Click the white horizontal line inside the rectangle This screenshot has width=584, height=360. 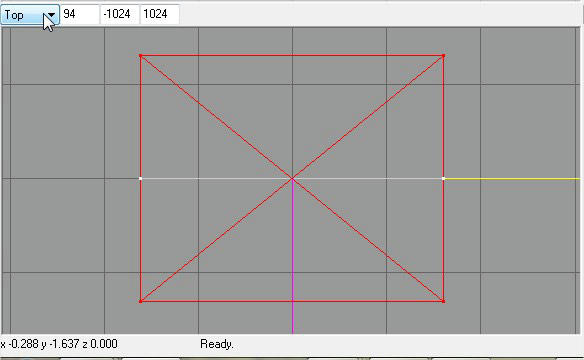(x=216, y=179)
